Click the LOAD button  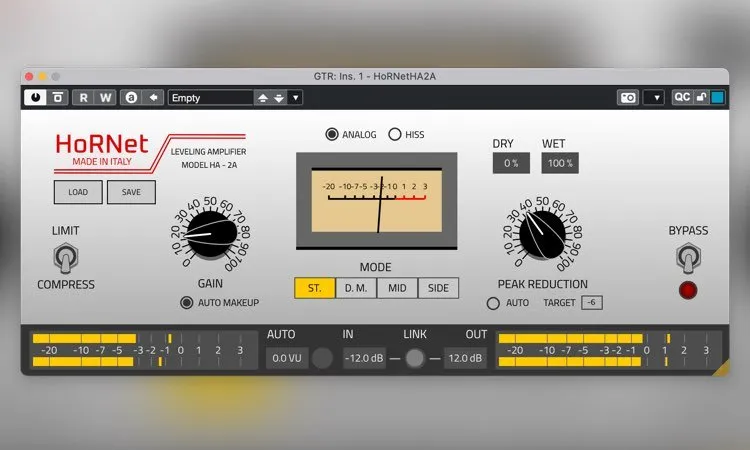(x=78, y=192)
